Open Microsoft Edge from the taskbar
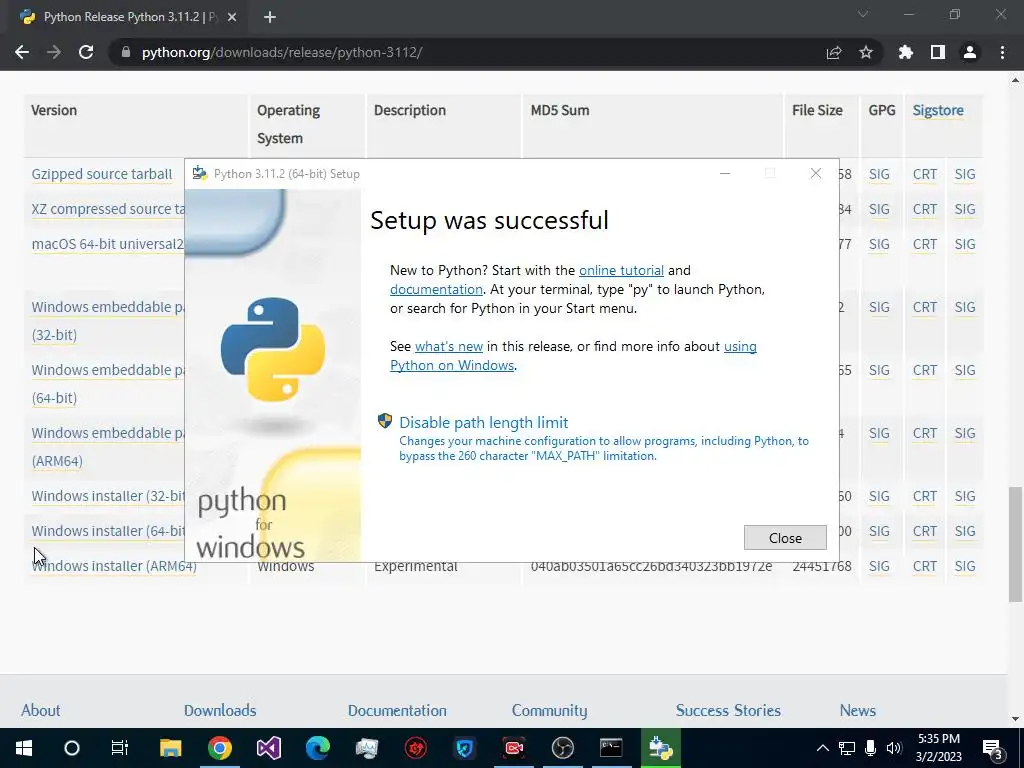 coord(317,748)
